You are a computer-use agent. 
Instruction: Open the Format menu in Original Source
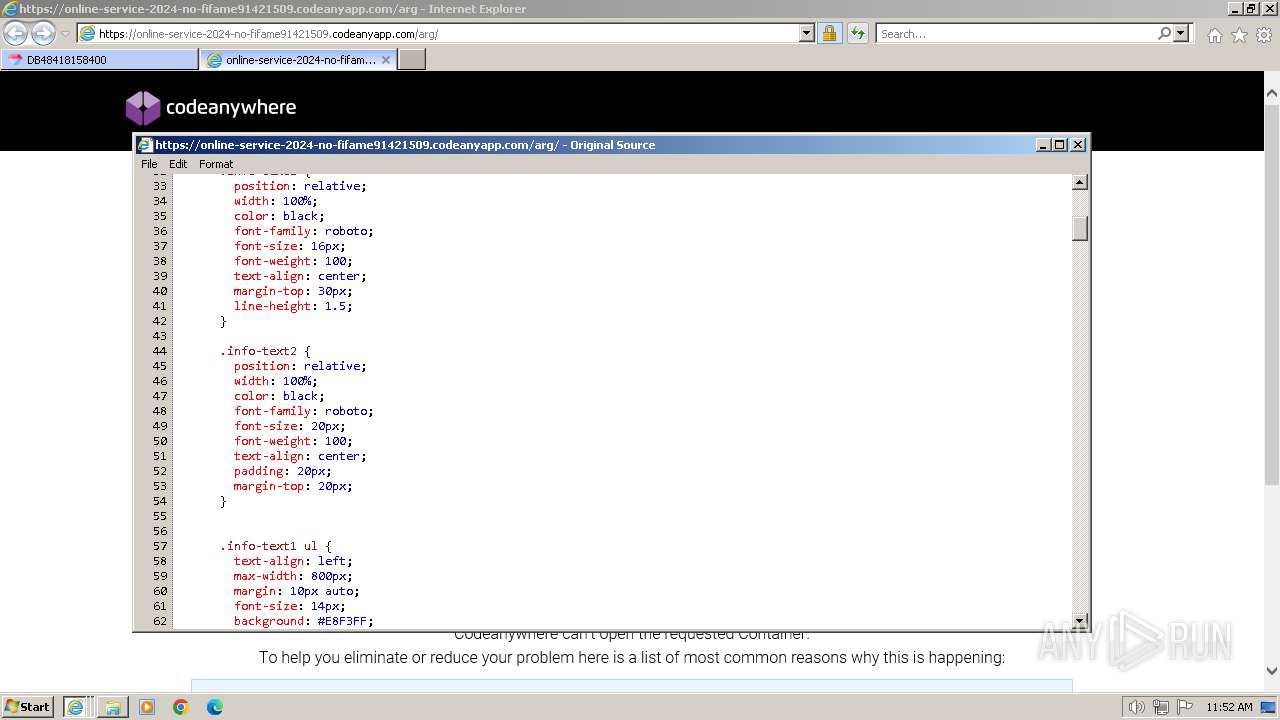[216, 164]
